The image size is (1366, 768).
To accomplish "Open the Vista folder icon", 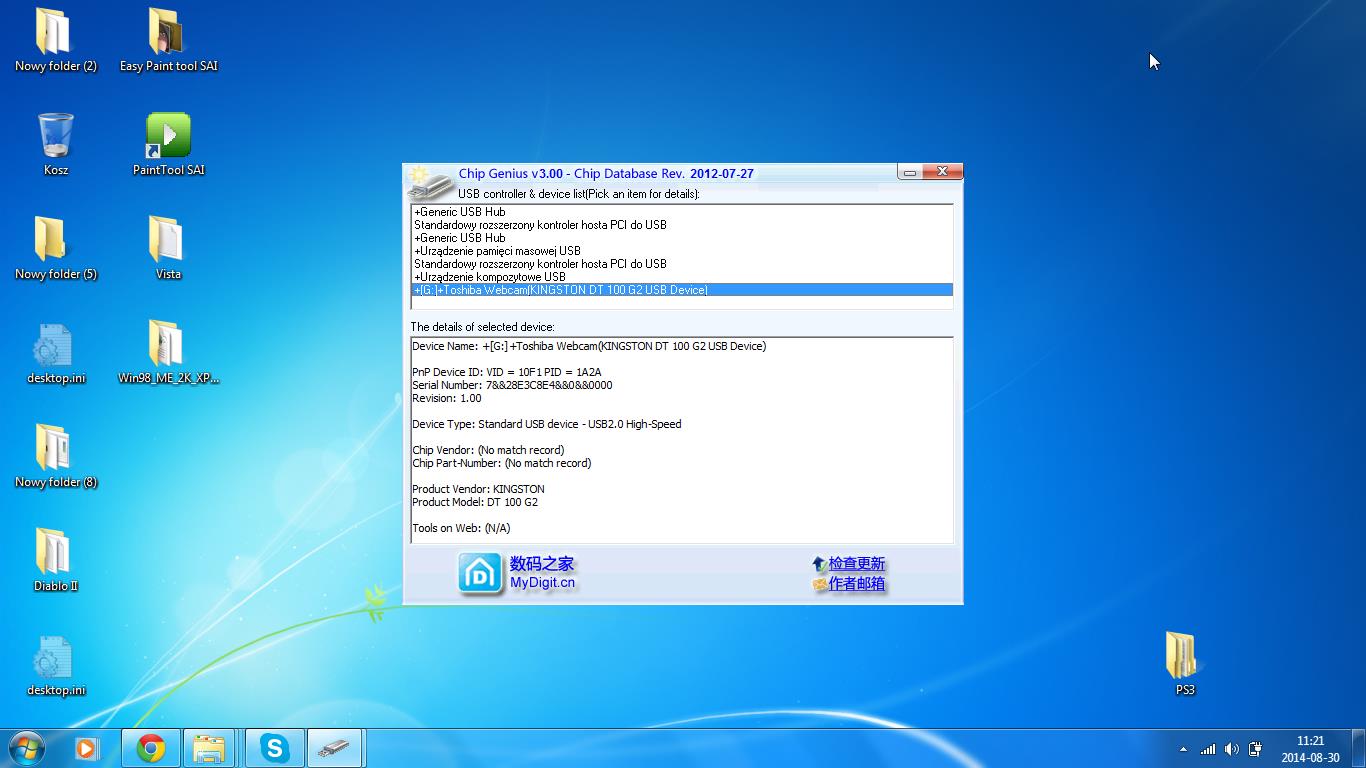I will (168, 249).
